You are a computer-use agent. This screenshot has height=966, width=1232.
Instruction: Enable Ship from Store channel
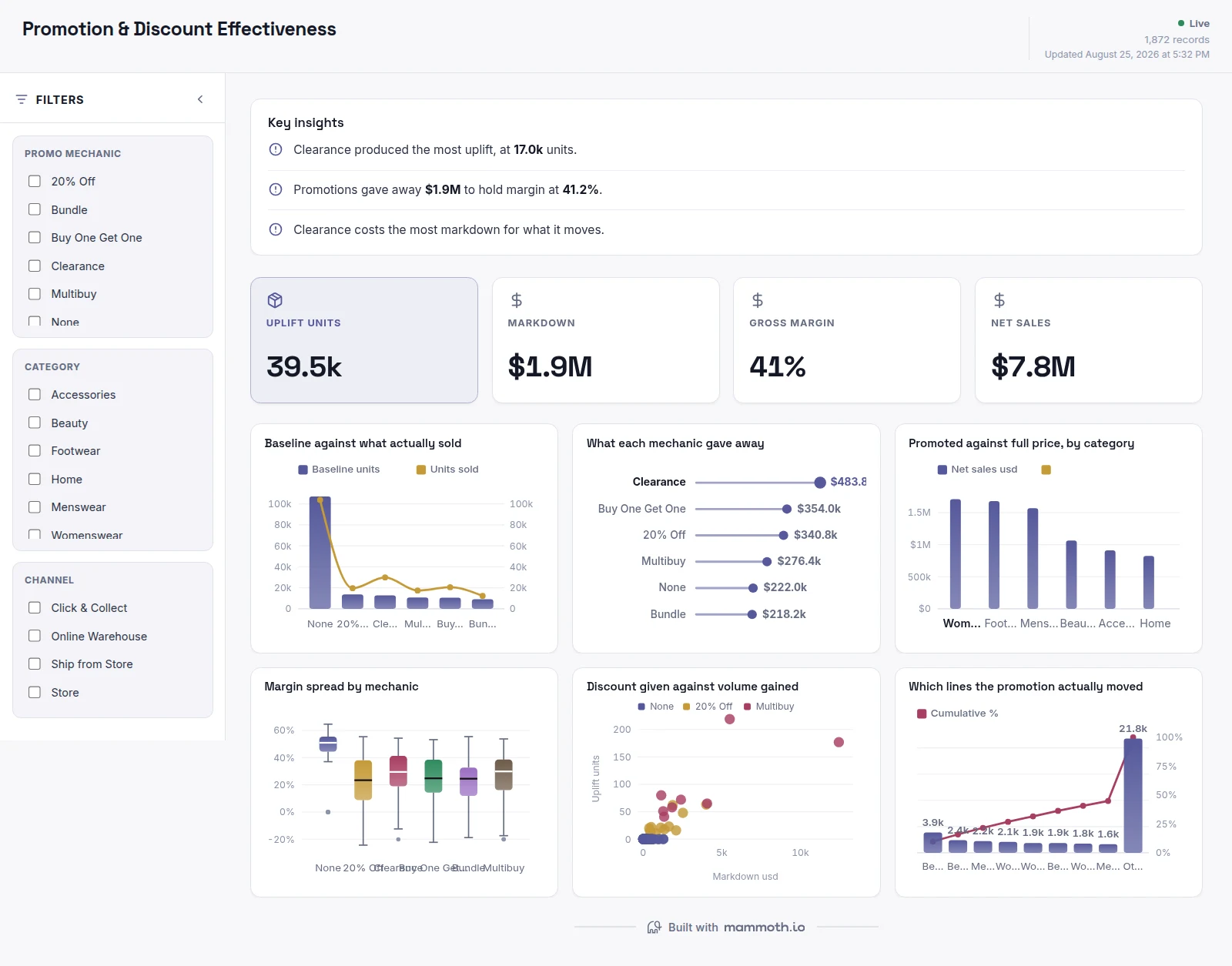click(x=35, y=663)
